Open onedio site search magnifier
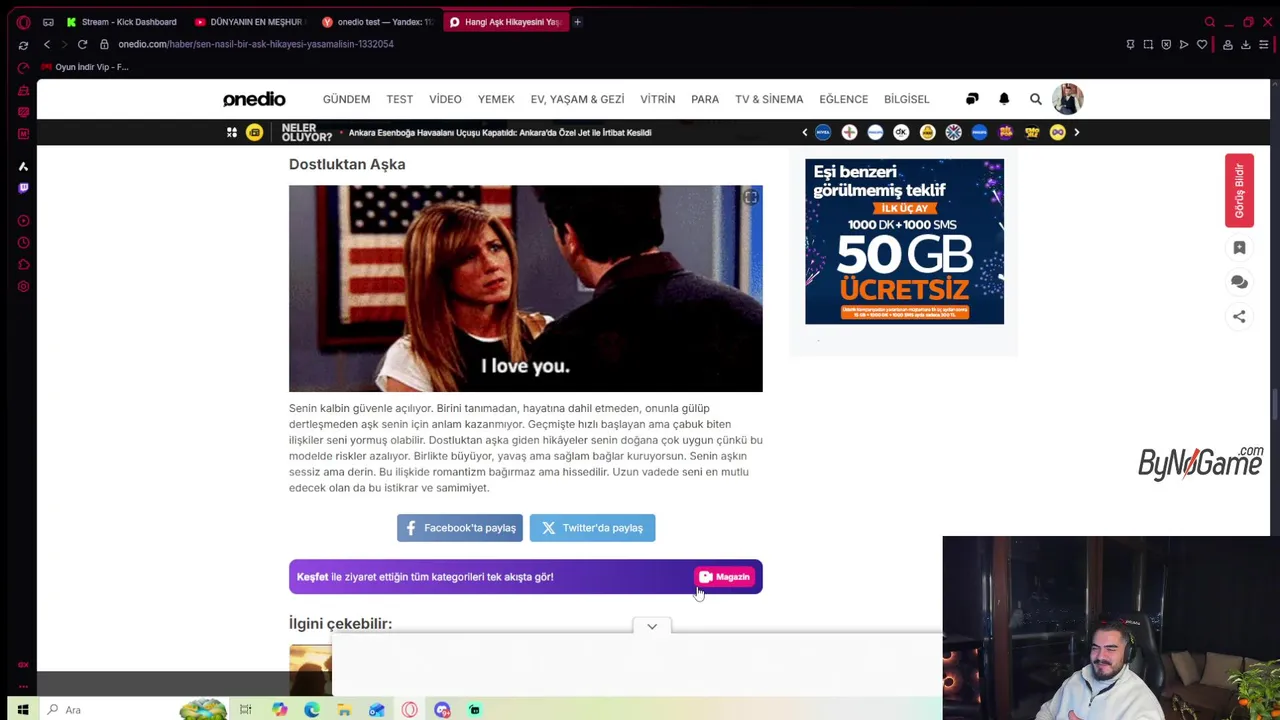1280x720 pixels. pyautogui.click(x=1036, y=99)
